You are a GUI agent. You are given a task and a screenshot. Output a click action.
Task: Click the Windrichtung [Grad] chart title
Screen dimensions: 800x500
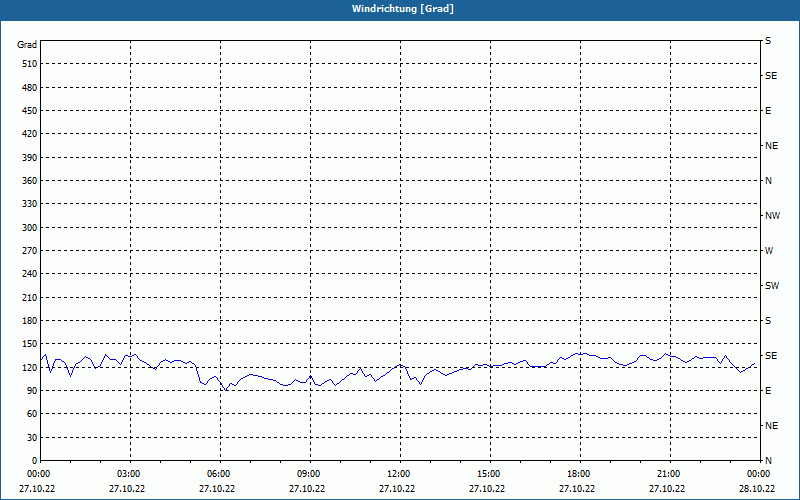pyautogui.click(x=403, y=9)
